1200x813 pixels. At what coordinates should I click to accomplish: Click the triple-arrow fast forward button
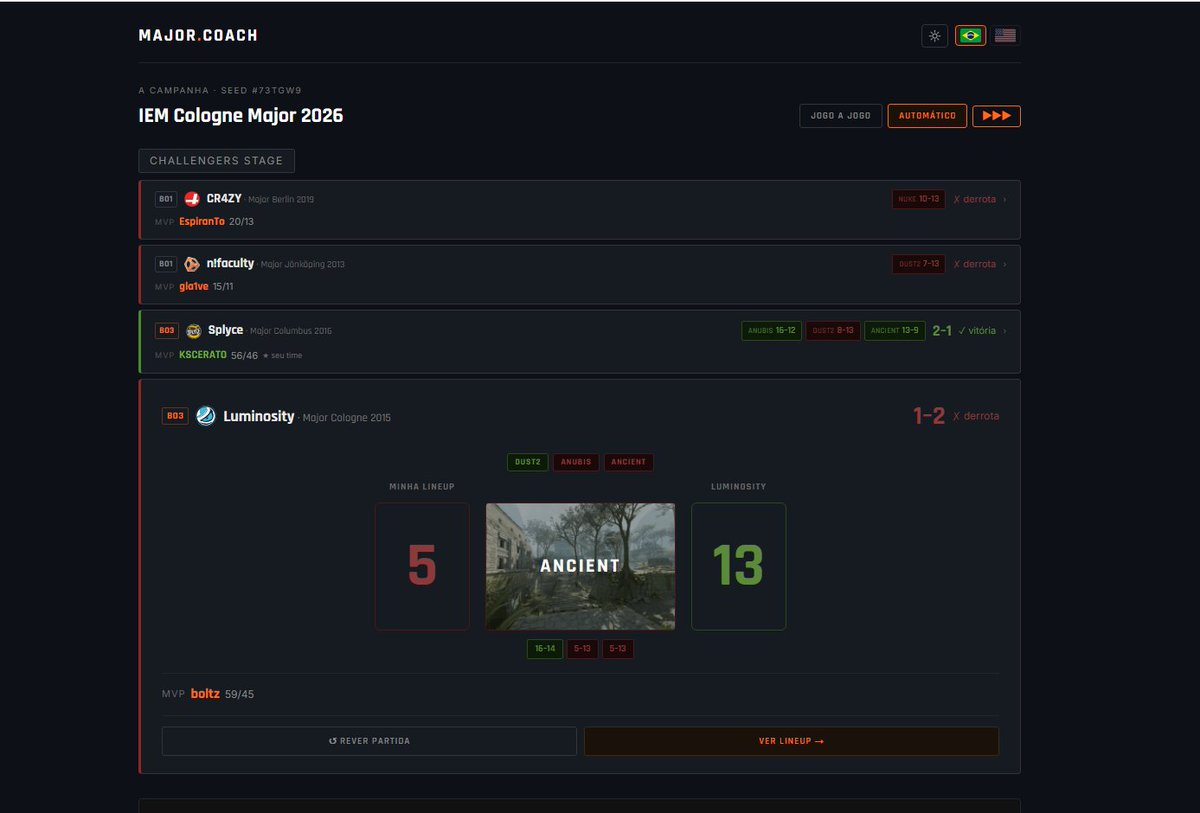(997, 116)
